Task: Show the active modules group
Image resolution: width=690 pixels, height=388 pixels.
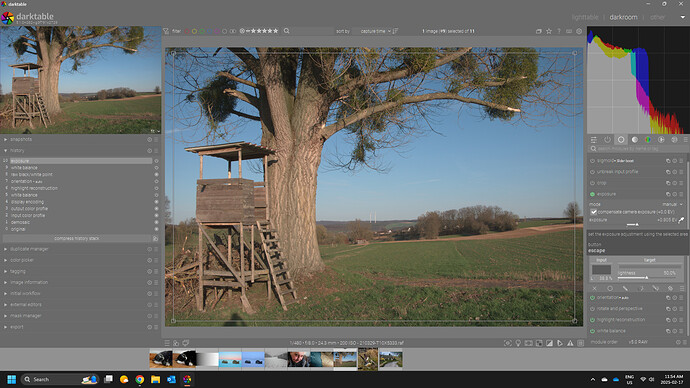Action: (x=607, y=139)
